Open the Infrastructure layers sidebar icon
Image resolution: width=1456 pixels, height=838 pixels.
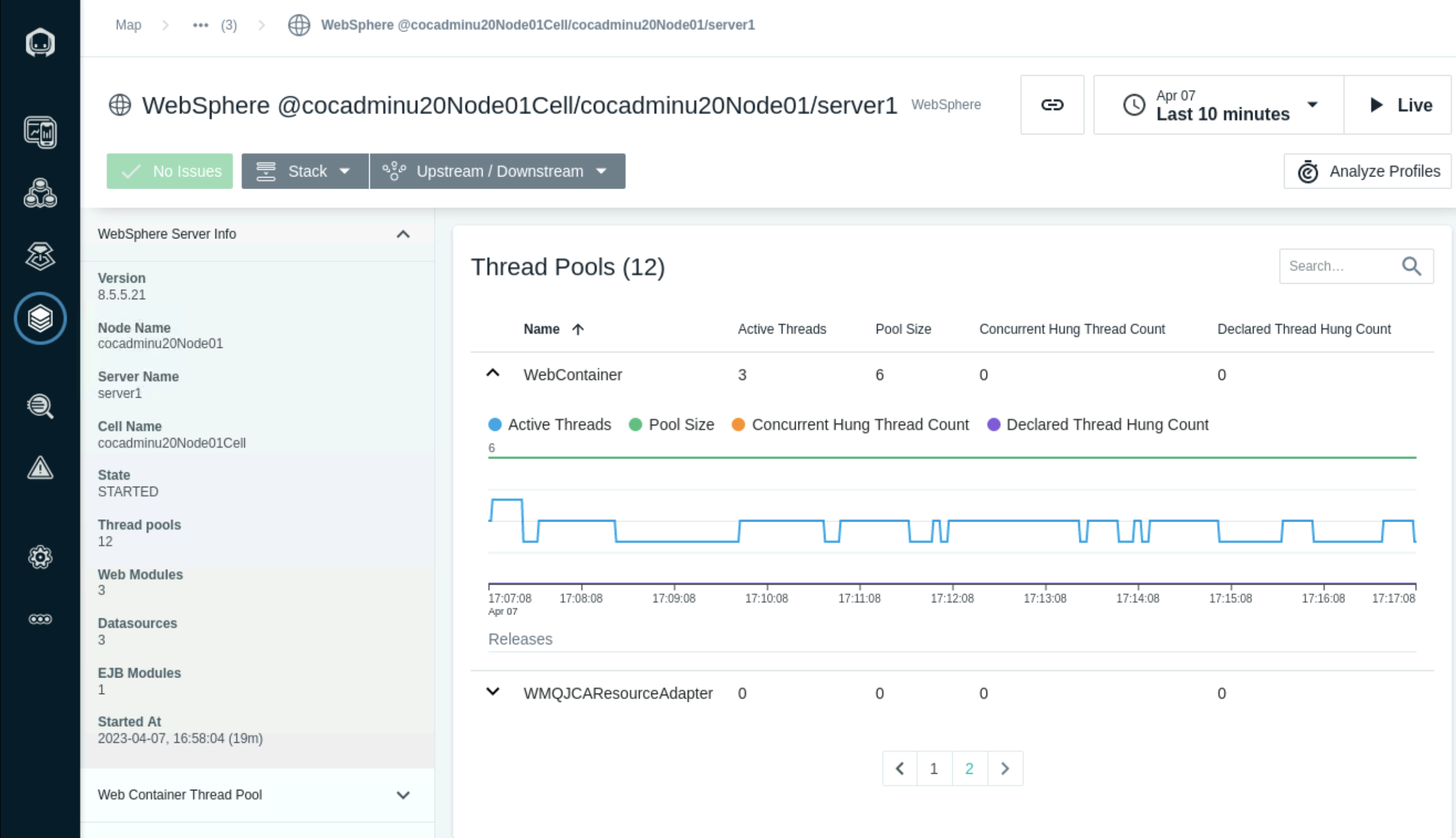click(x=40, y=318)
